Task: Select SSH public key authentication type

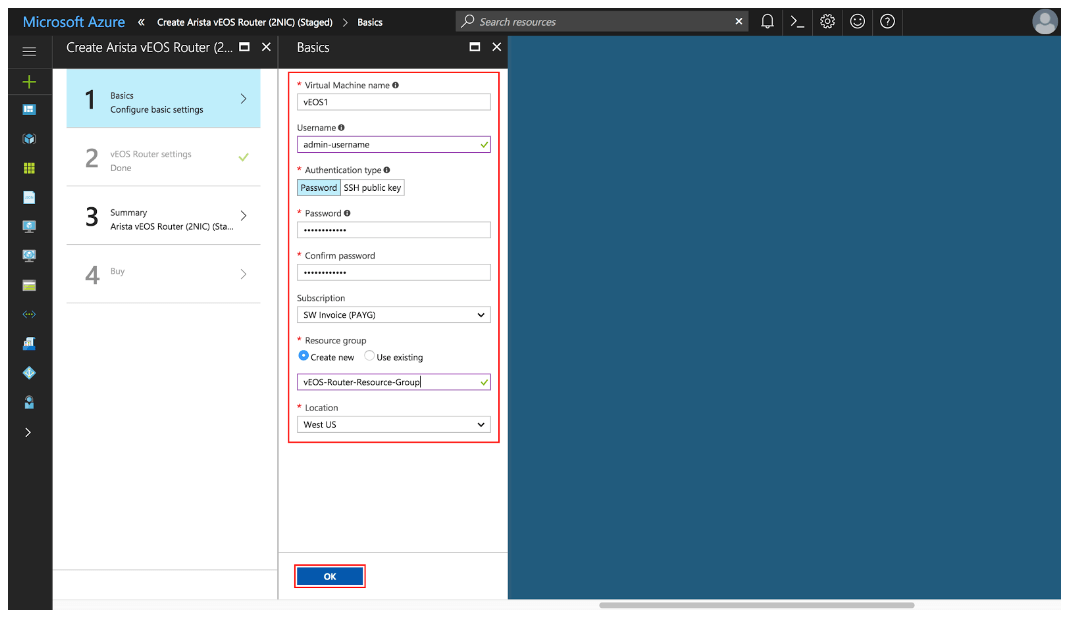Action: click(x=372, y=188)
